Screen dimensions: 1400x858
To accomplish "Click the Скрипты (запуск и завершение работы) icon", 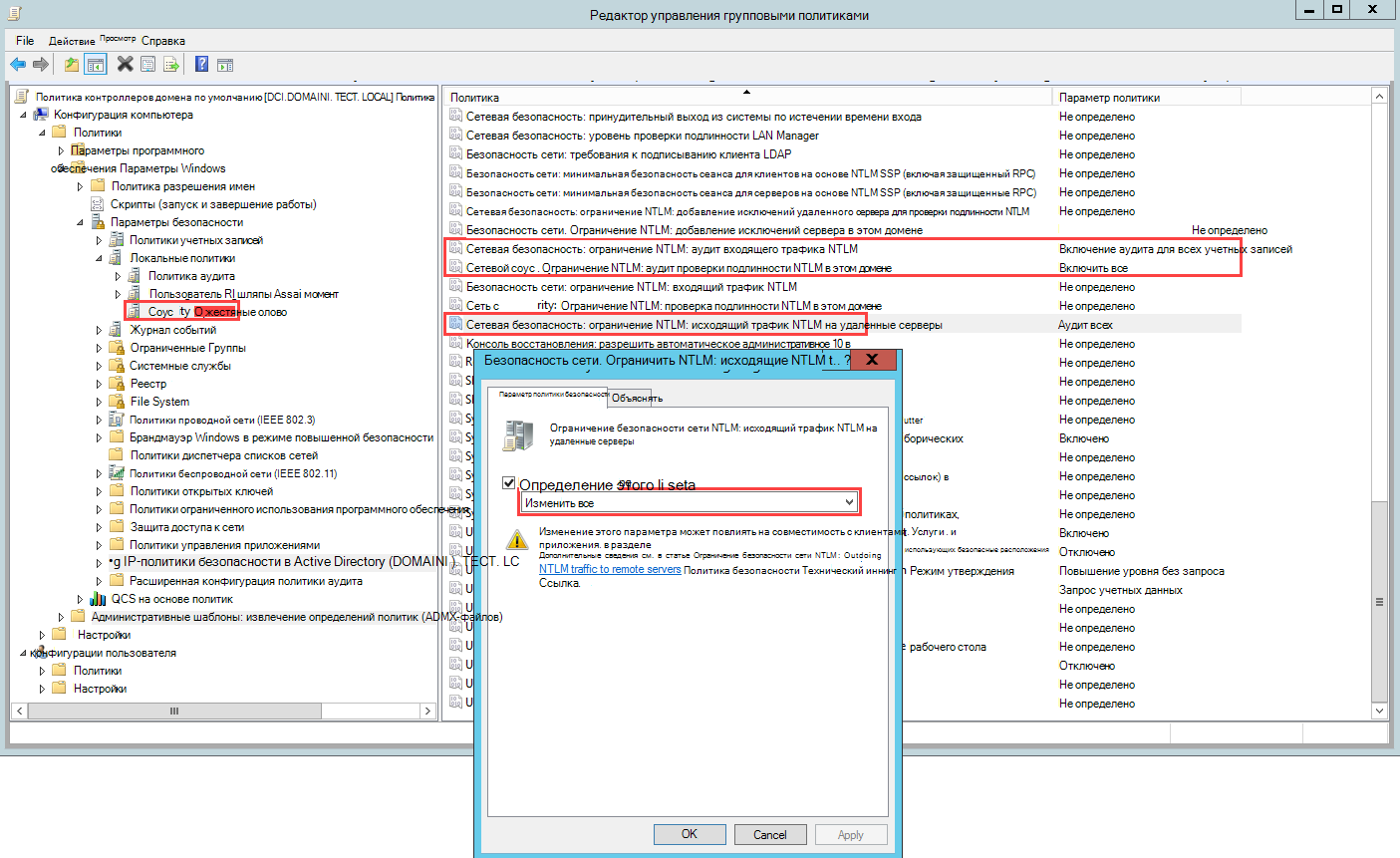I will pyautogui.click(x=98, y=204).
